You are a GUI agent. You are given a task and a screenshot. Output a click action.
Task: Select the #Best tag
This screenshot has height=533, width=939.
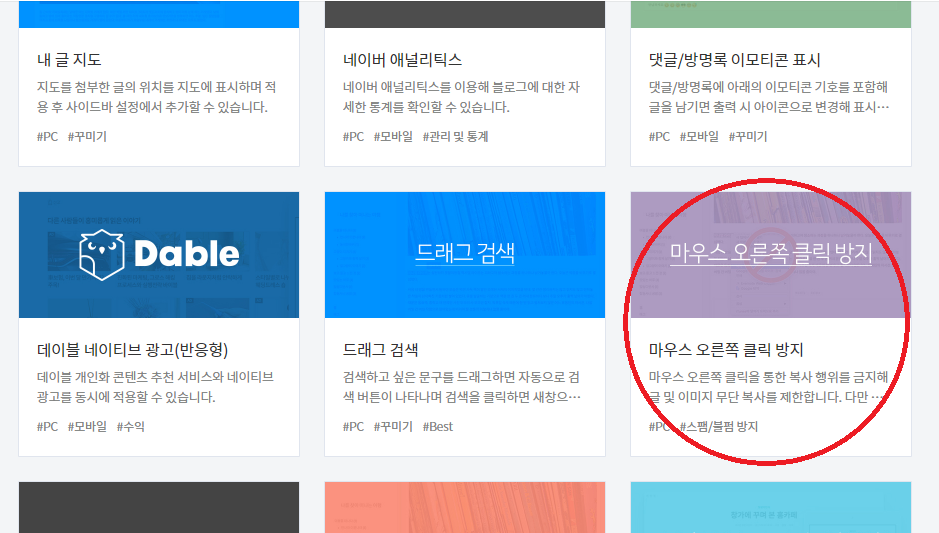[438, 426]
